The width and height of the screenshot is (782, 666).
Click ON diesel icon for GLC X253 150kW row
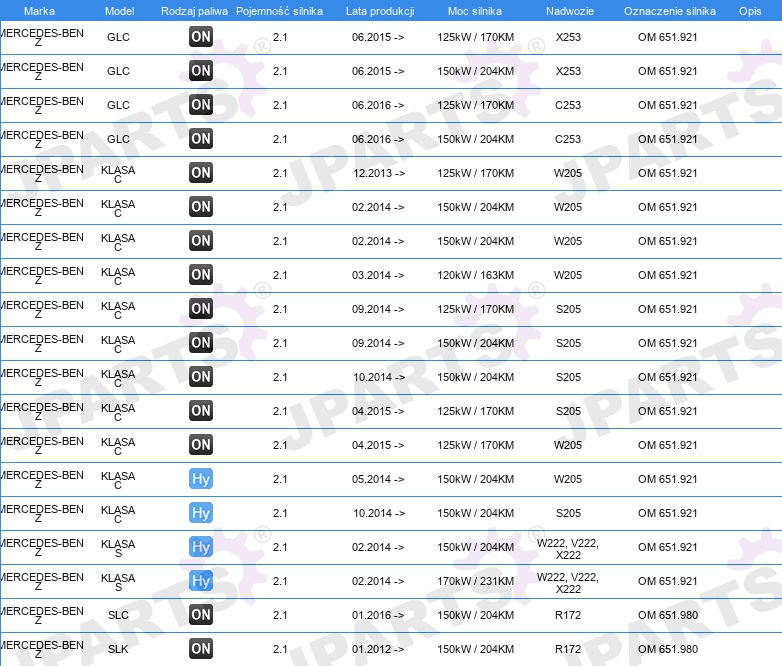tap(201, 71)
